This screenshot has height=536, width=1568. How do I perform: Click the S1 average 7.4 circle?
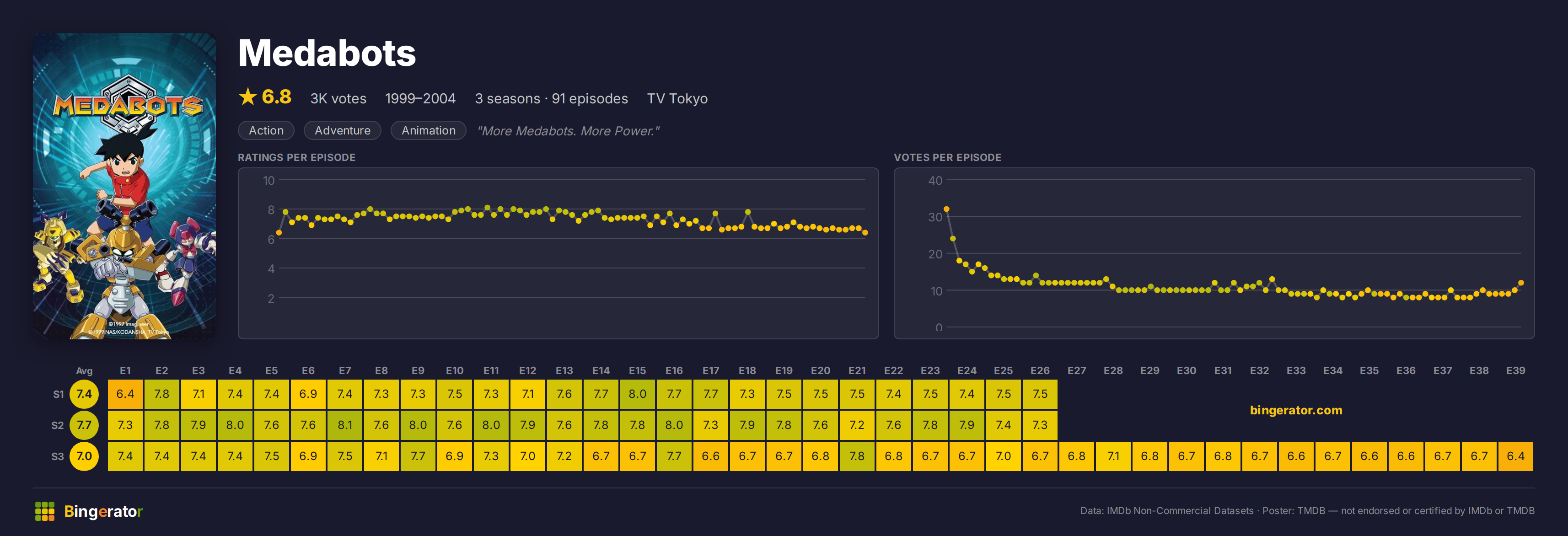(x=84, y=394)
